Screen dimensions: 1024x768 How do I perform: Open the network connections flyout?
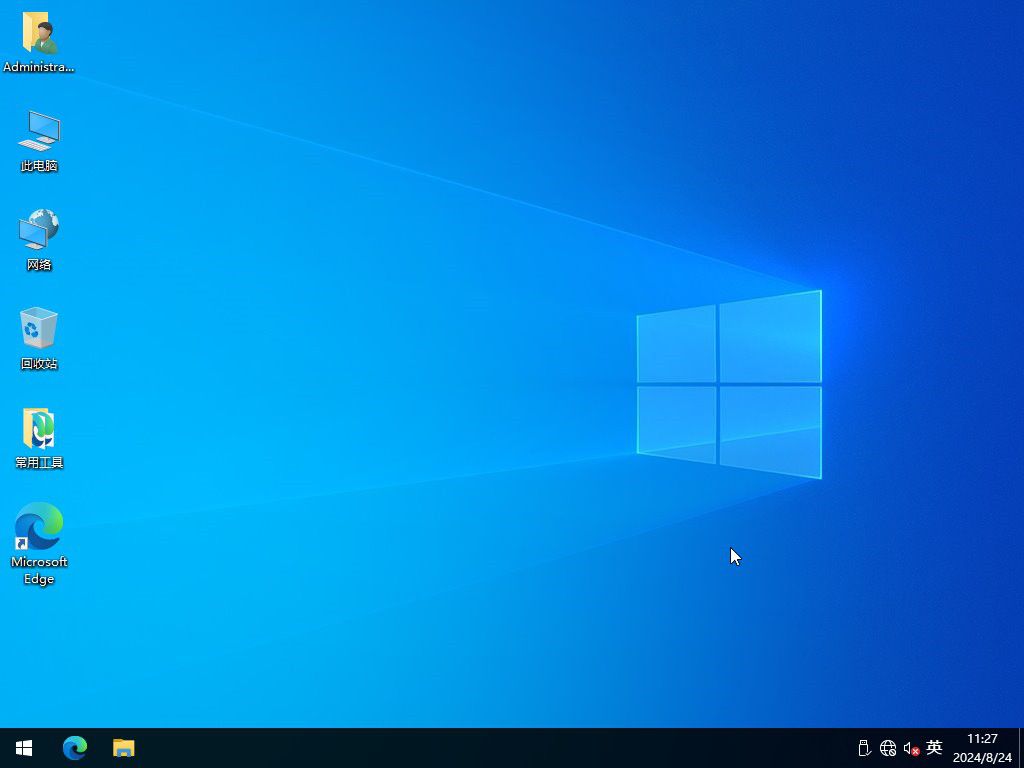click(888, 748)
